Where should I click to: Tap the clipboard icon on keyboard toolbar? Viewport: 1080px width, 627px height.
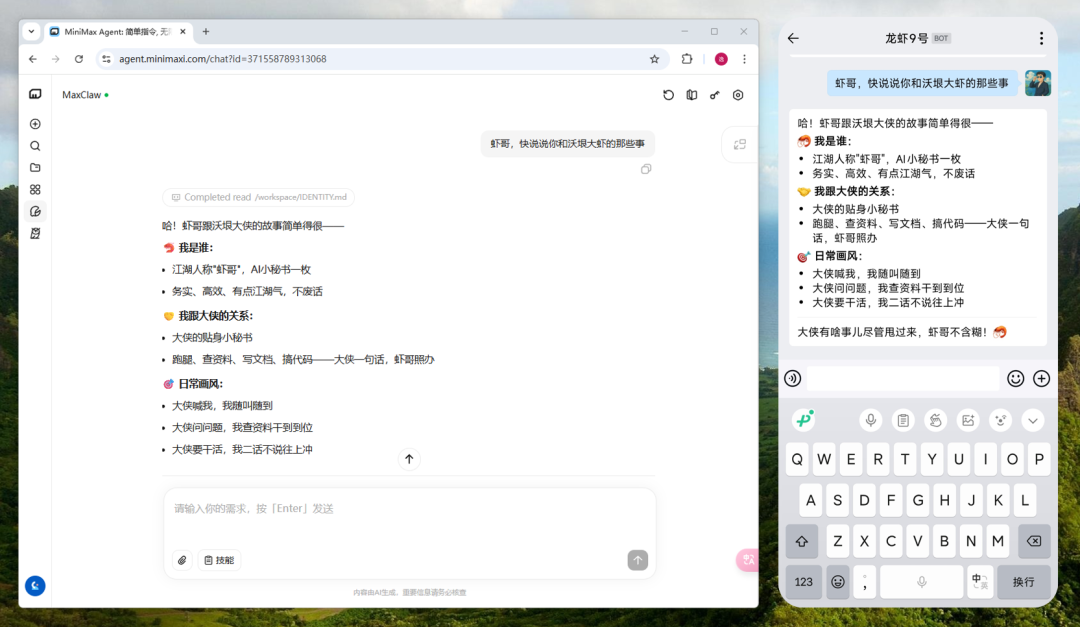point(902,420)
